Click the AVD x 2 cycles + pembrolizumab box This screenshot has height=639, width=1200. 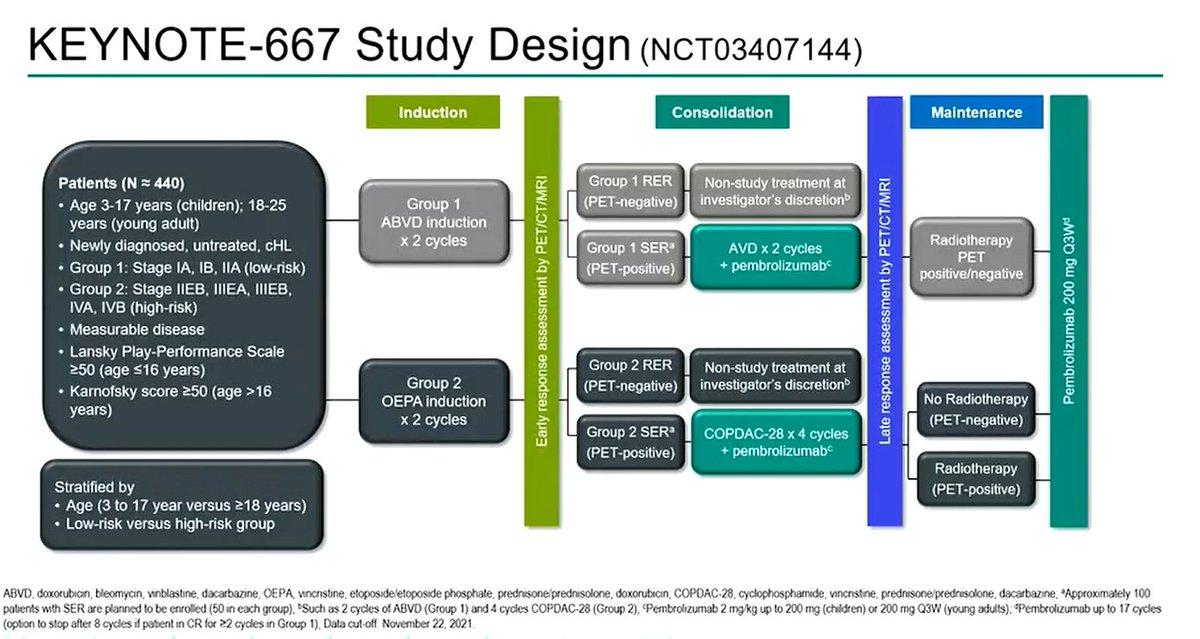coord(775,257)
